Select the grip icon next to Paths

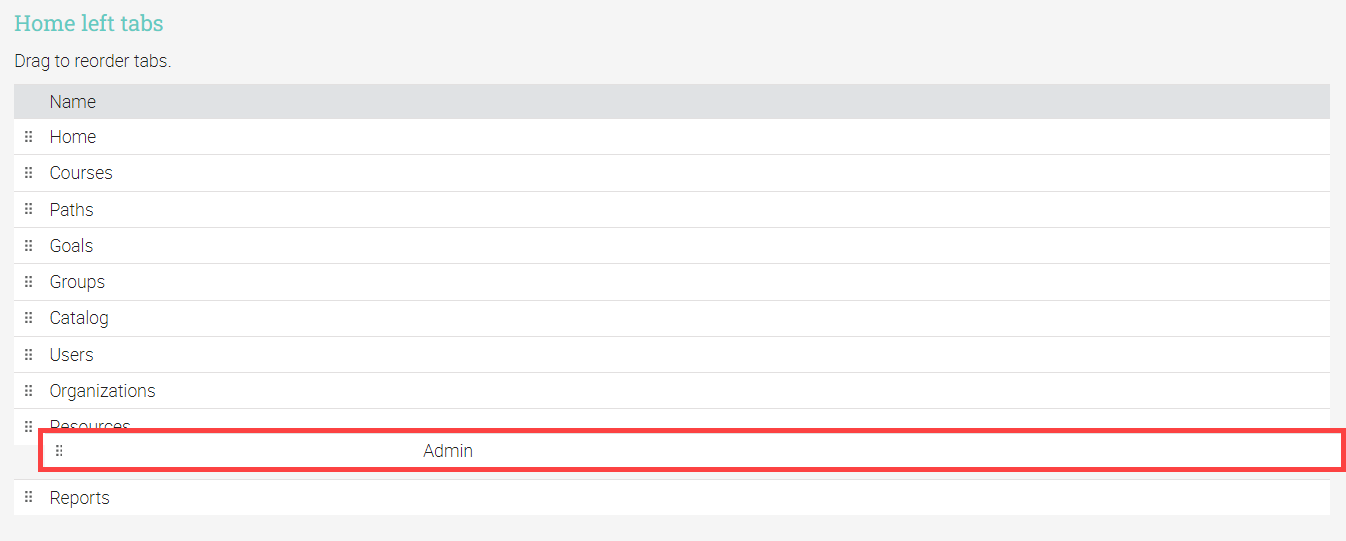pos(28,210)
